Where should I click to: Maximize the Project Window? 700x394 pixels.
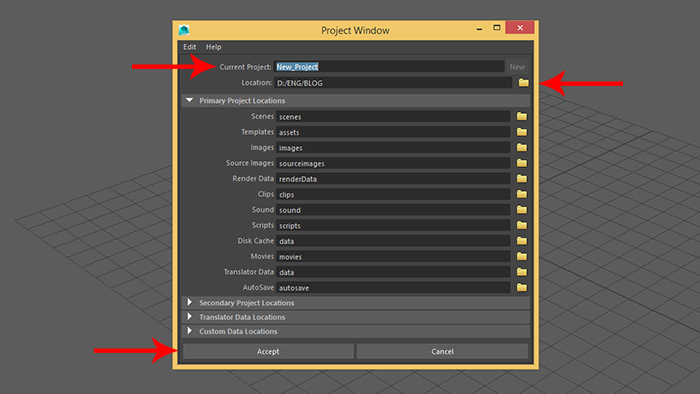click(x=496, y=28)
